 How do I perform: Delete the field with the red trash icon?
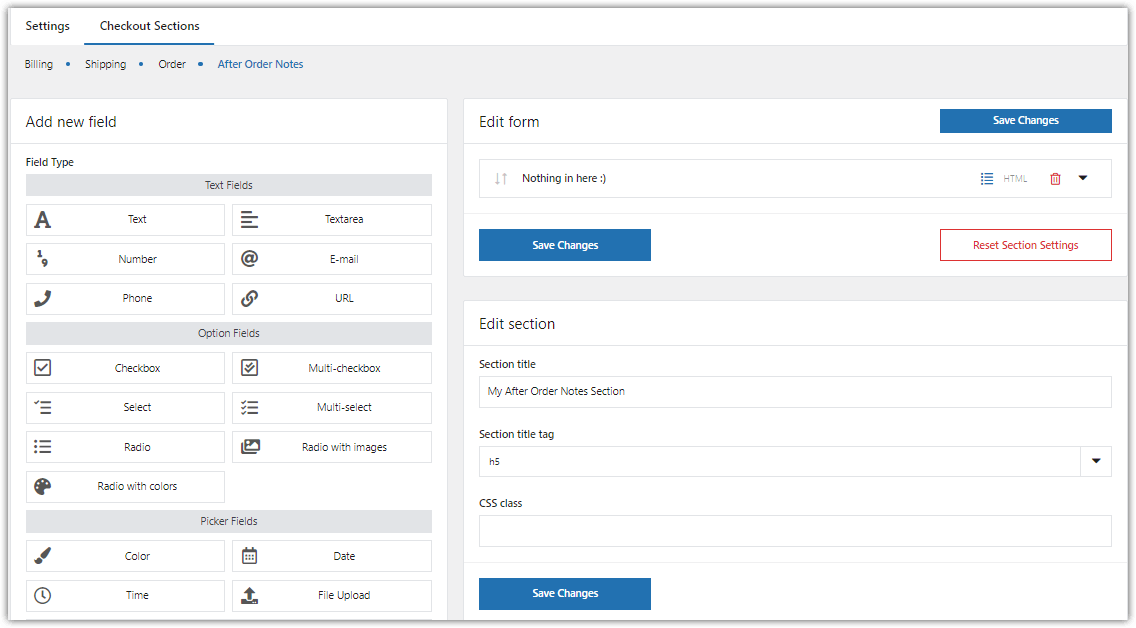1056,178
